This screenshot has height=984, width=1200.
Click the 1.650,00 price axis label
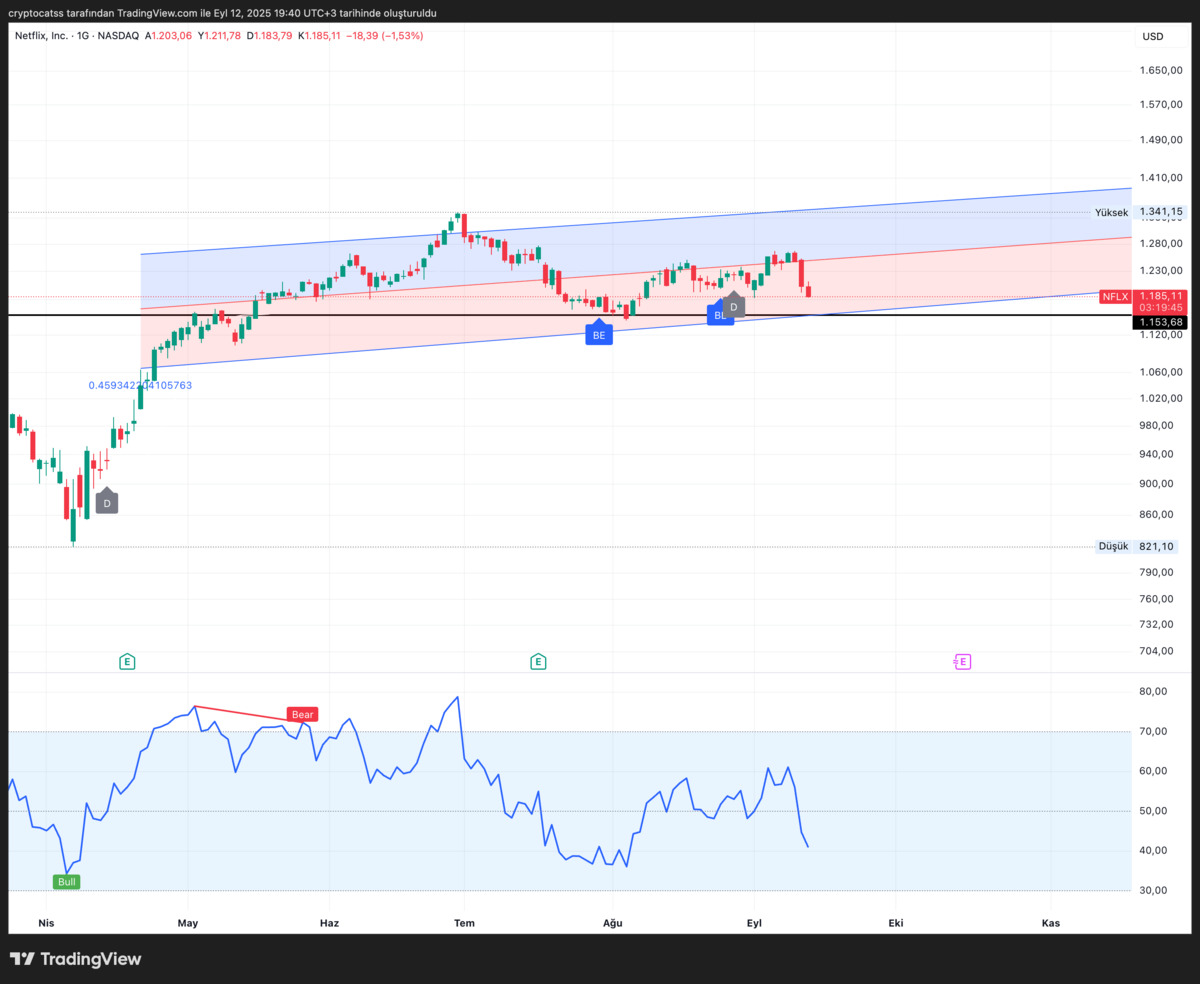tap(1161, 70)
